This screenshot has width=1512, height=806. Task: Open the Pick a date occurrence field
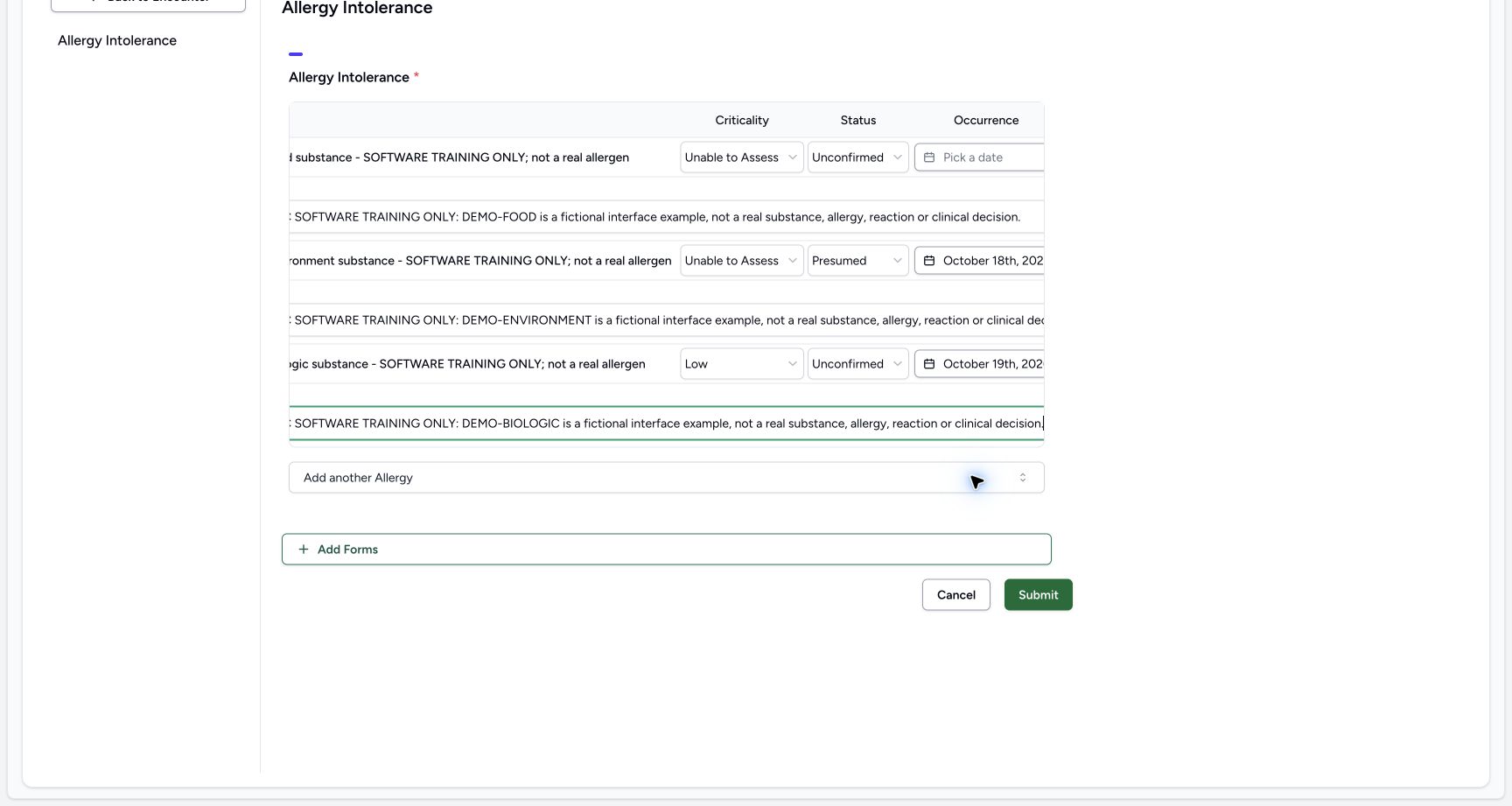(979, 158)
